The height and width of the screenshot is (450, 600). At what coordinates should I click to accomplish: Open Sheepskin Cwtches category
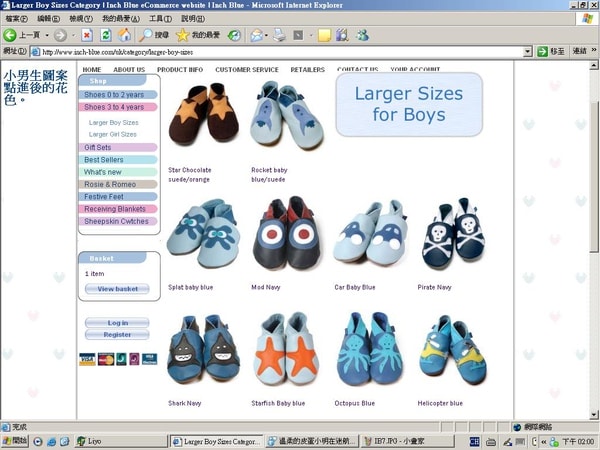click(118, 221)
